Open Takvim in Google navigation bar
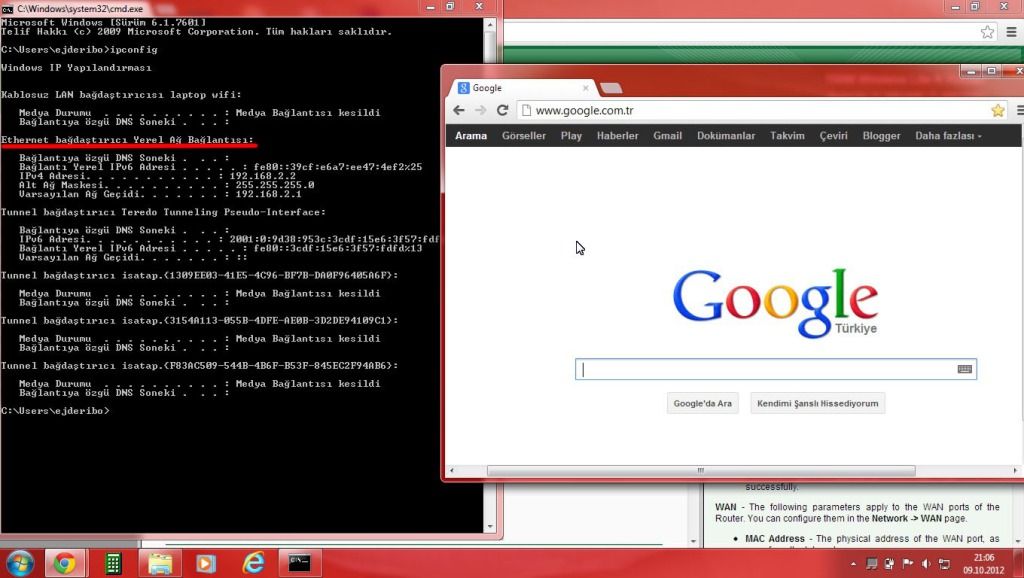 [x=787, y=136]
